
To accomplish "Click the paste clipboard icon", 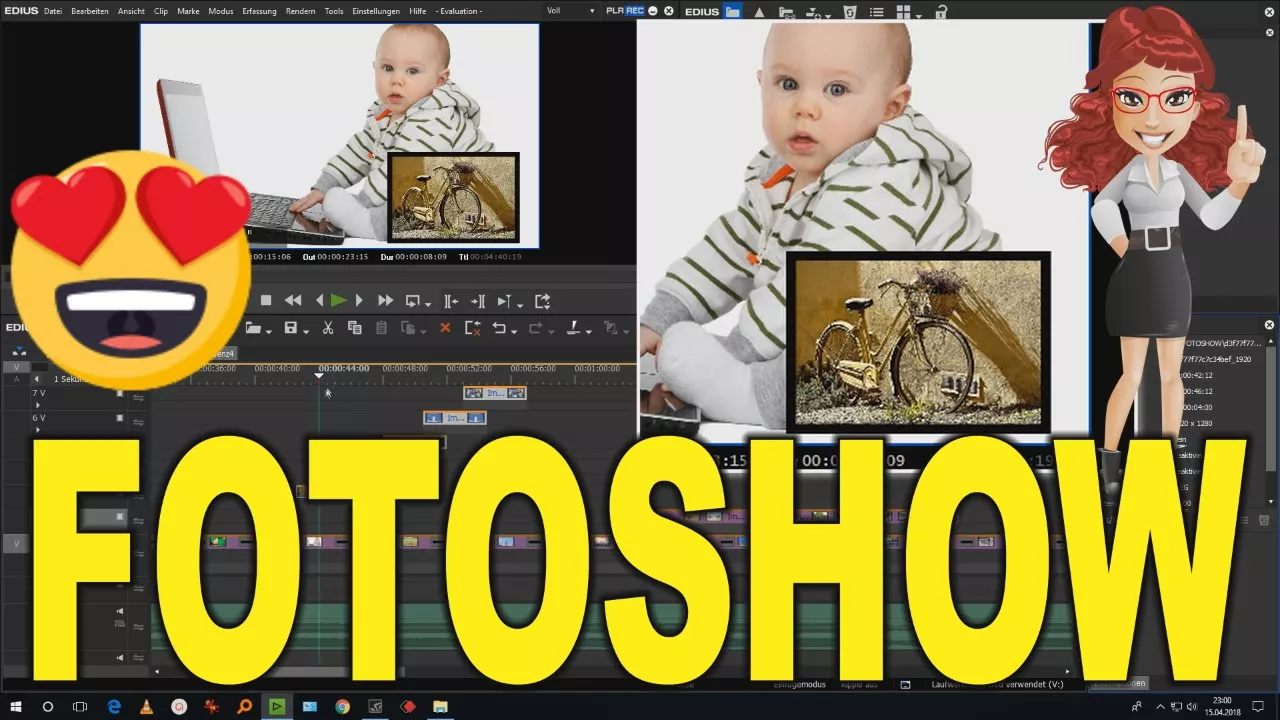I will 381,328.
